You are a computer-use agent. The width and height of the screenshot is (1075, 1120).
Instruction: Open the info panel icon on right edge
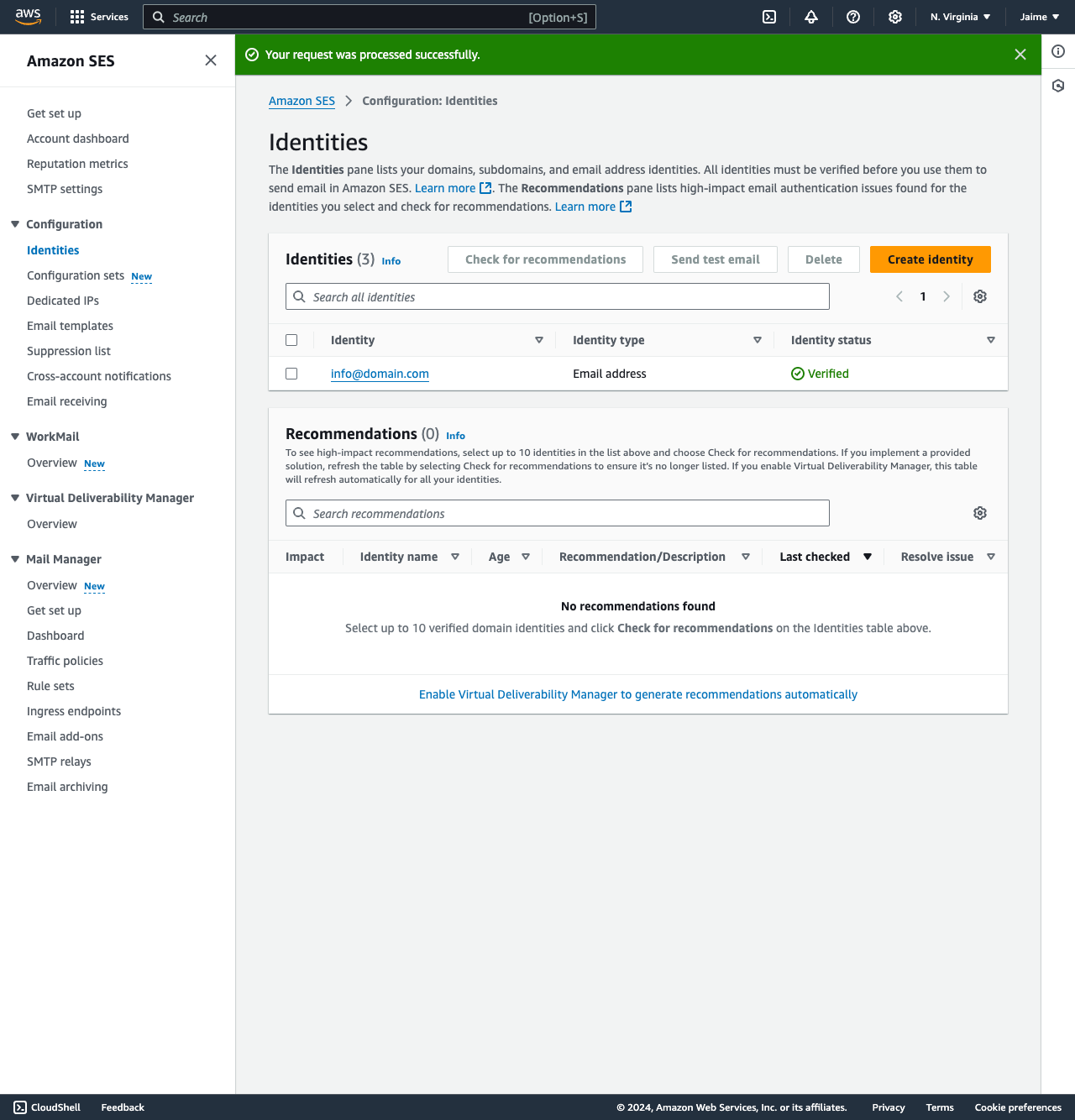1058,51
